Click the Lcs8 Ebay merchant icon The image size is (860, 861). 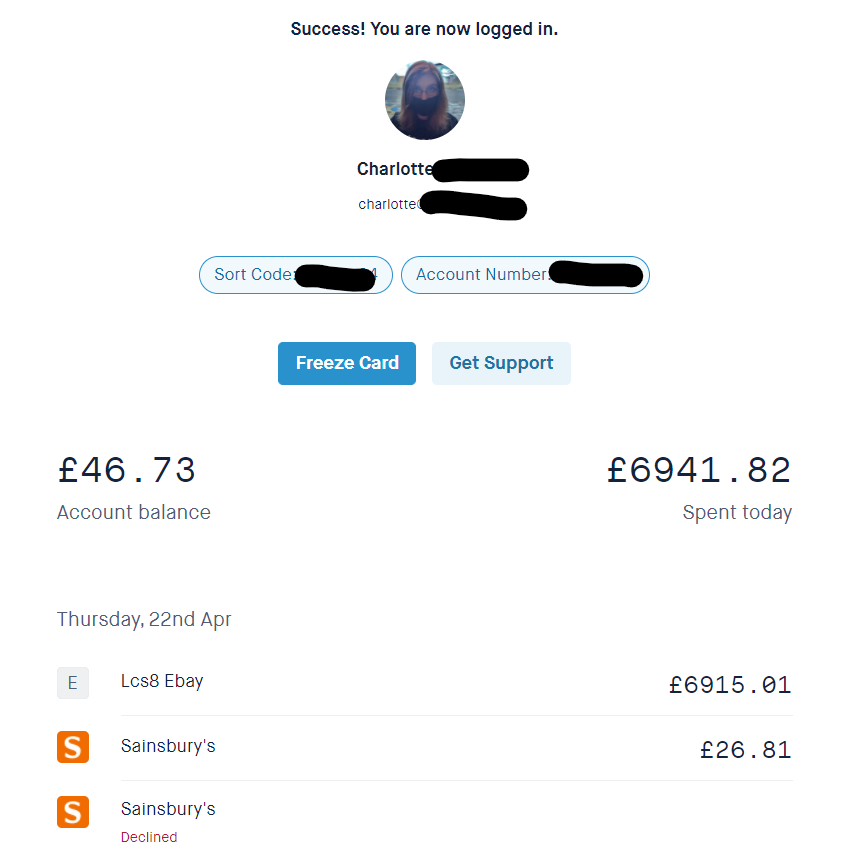(73, 683)
